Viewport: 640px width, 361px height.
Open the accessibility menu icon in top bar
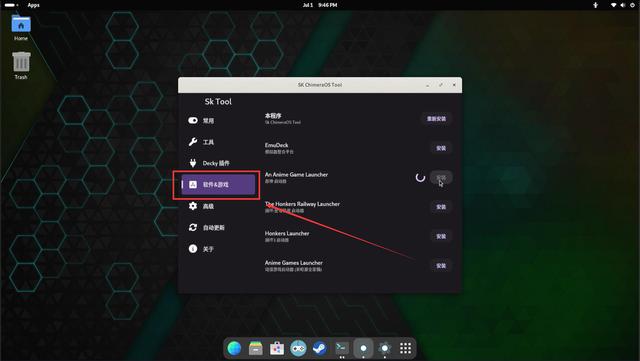pos(596,5)
